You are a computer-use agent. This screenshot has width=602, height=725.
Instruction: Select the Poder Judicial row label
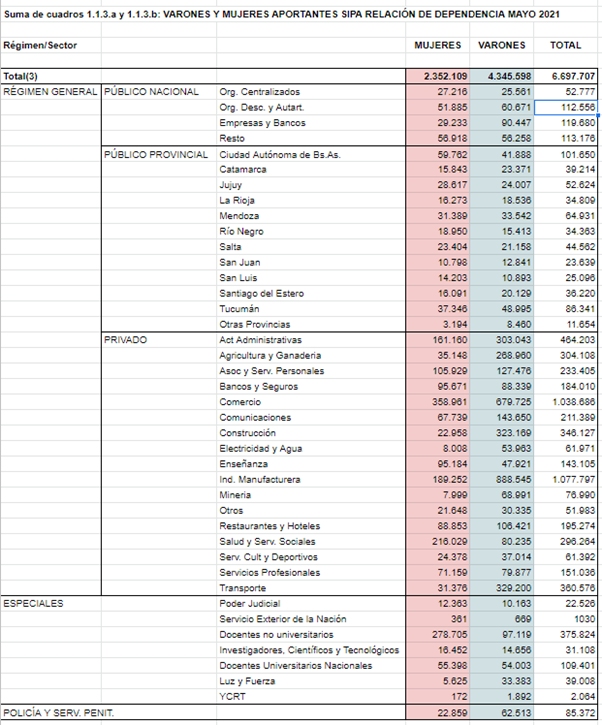(x=250, y=604)
